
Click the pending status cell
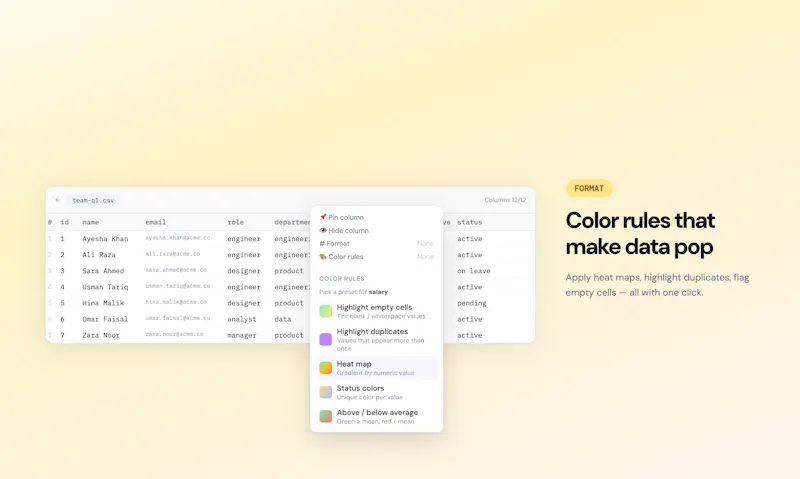(471, 303)
